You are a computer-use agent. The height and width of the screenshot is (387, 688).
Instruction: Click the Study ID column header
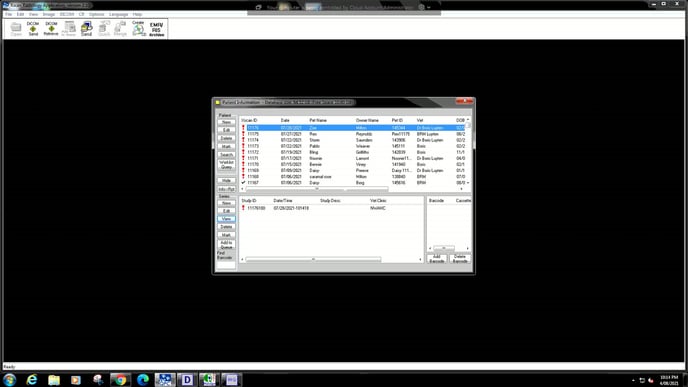pyautogui.click(x=249, y=201)
